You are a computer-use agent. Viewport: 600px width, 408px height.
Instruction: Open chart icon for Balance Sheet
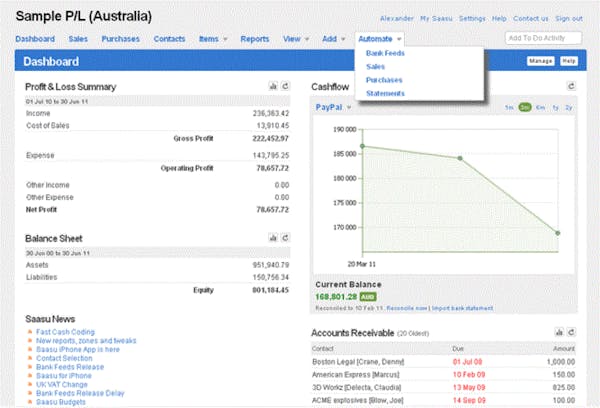coord(273,238)
